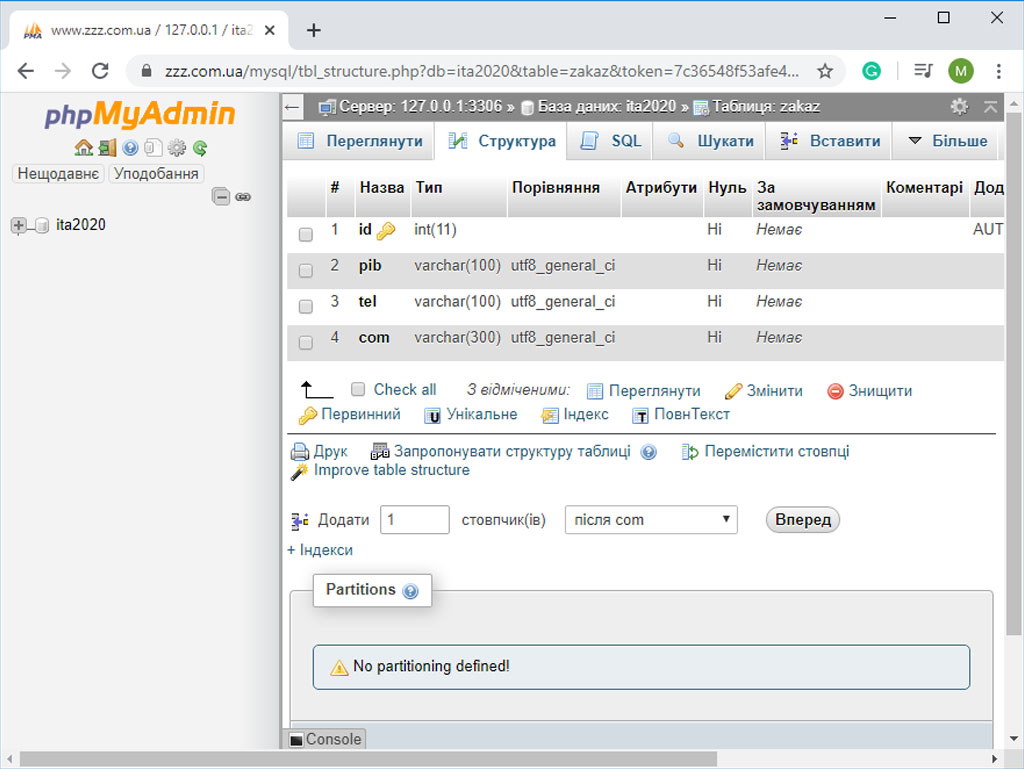1024x769 pixels.
Task: Click Переглянути link in checked-actions row
Action: tap(643, 391)
